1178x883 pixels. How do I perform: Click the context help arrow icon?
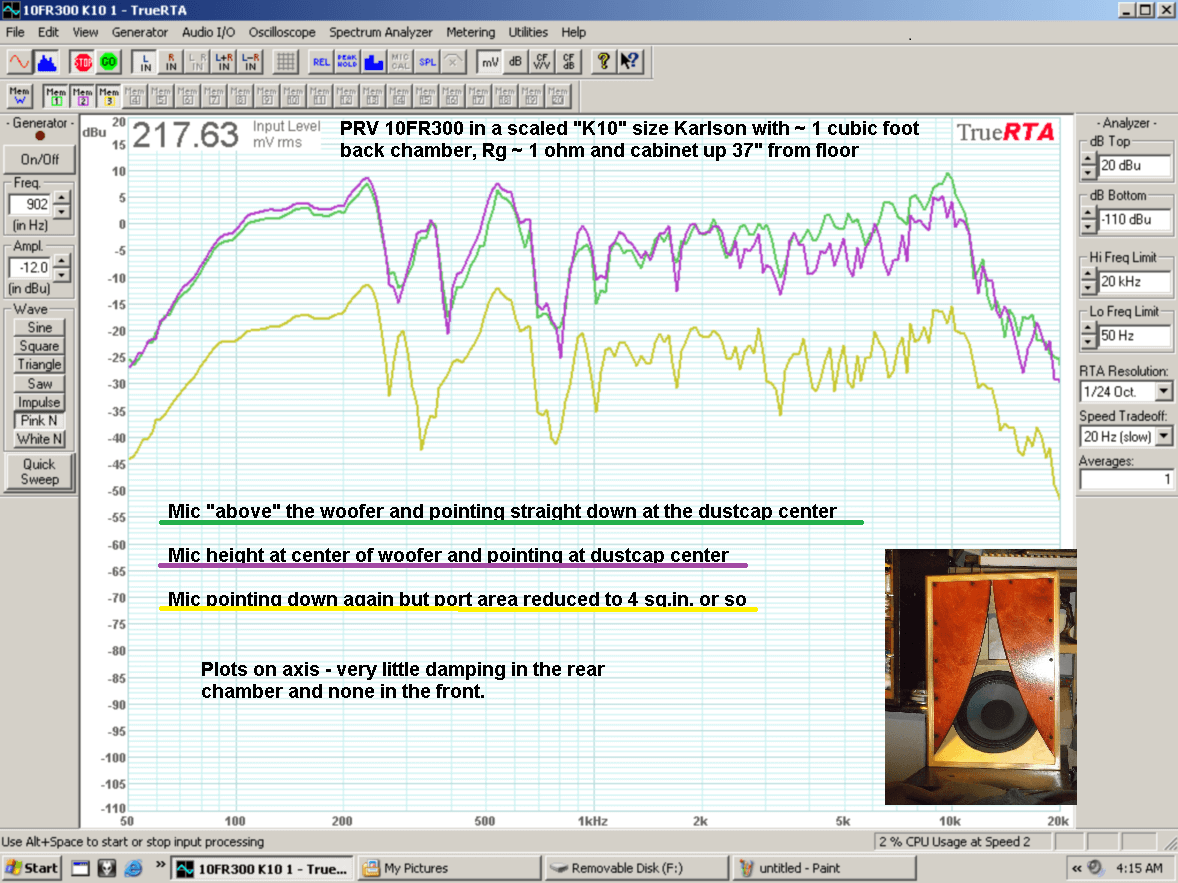coord(630,62)
